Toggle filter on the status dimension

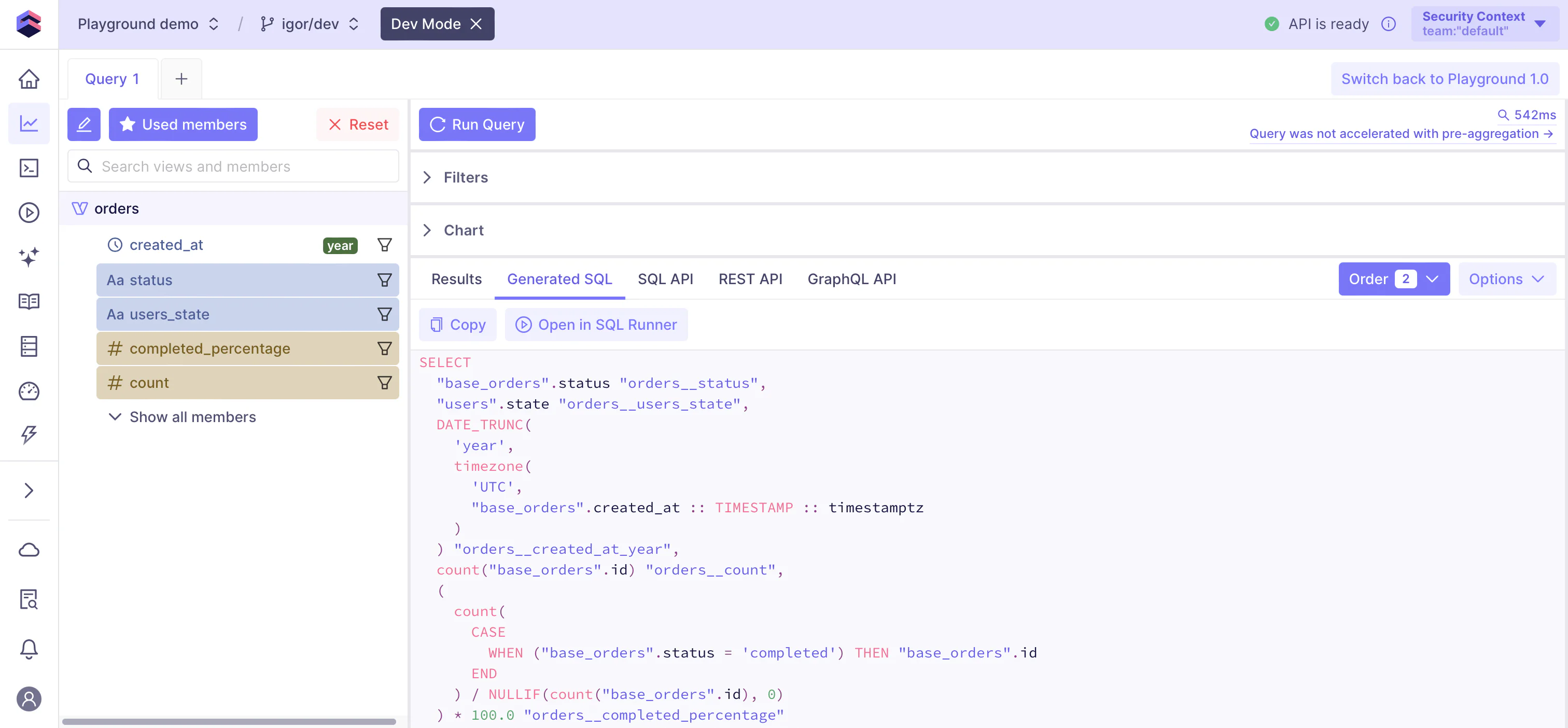coord(384,280)
